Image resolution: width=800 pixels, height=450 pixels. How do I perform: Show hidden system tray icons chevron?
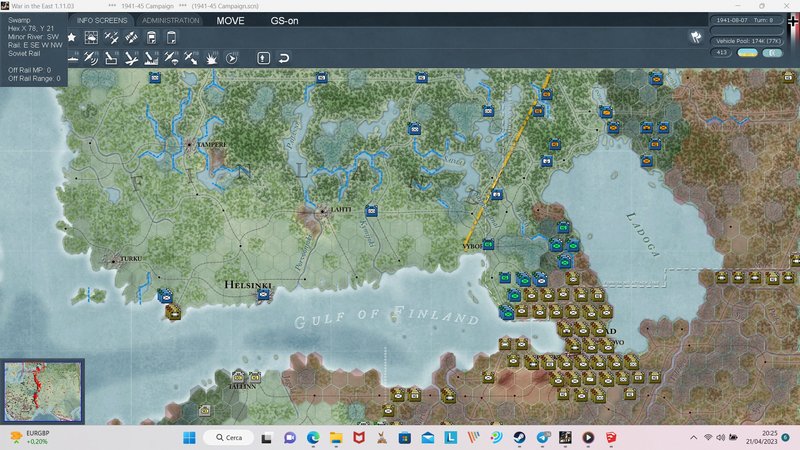point(693,438)
